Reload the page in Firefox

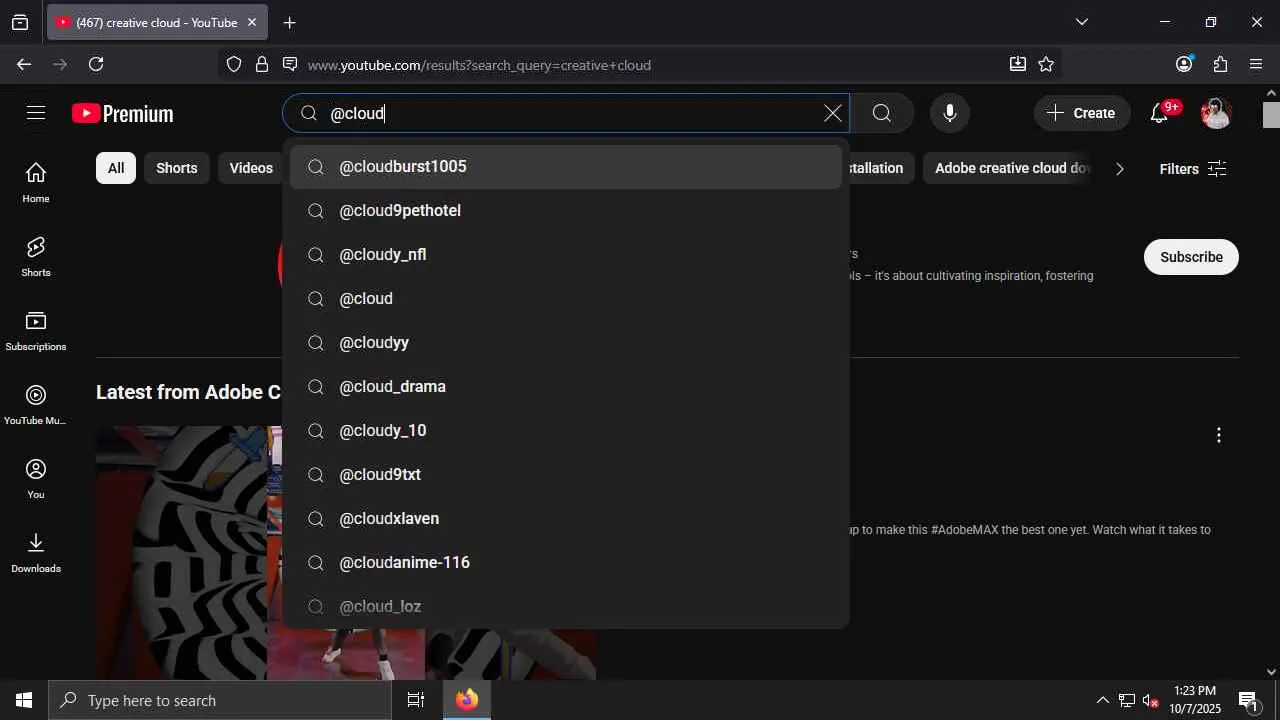coord(96,64)
